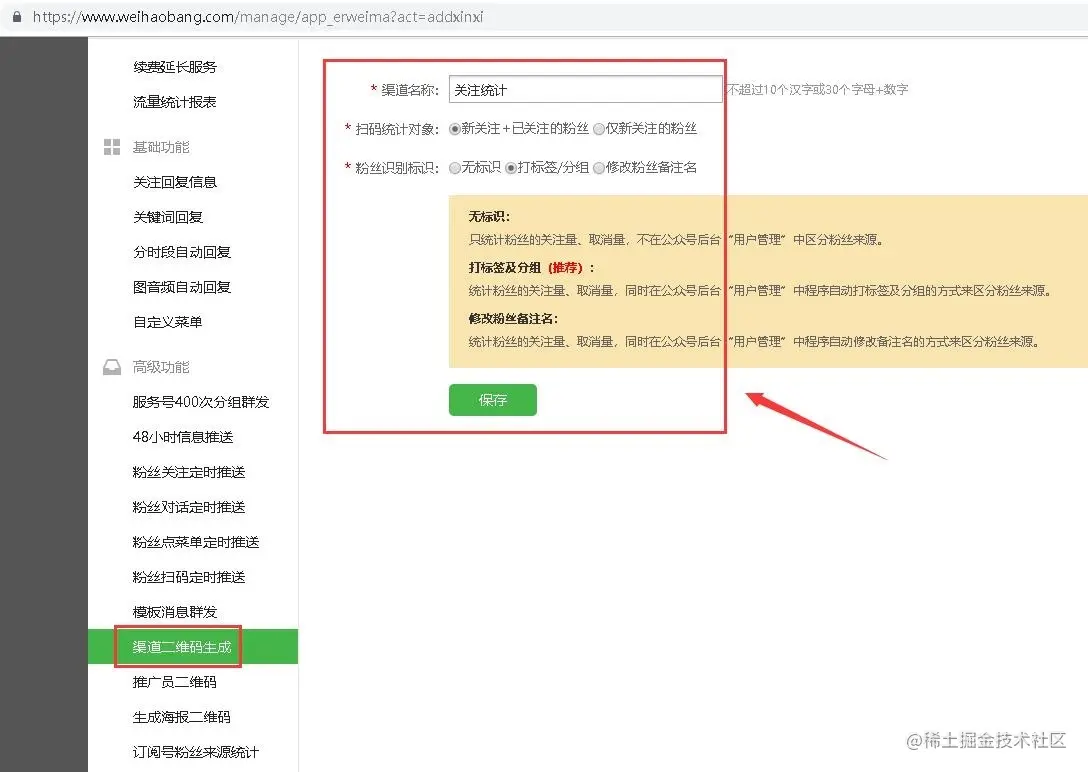1088x772 pixels.
Task: Click the green 保存 button
Action: (x=493, y=400)
